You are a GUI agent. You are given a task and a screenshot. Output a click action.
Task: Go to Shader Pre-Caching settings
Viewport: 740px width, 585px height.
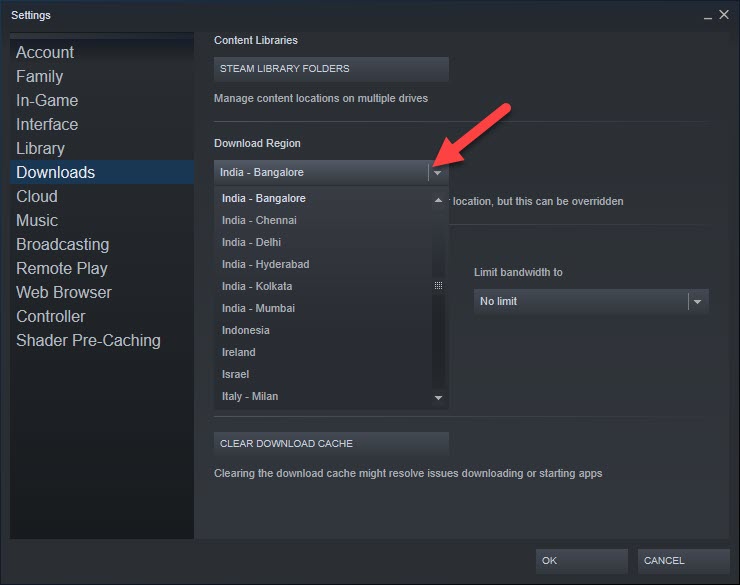(88, 340)
